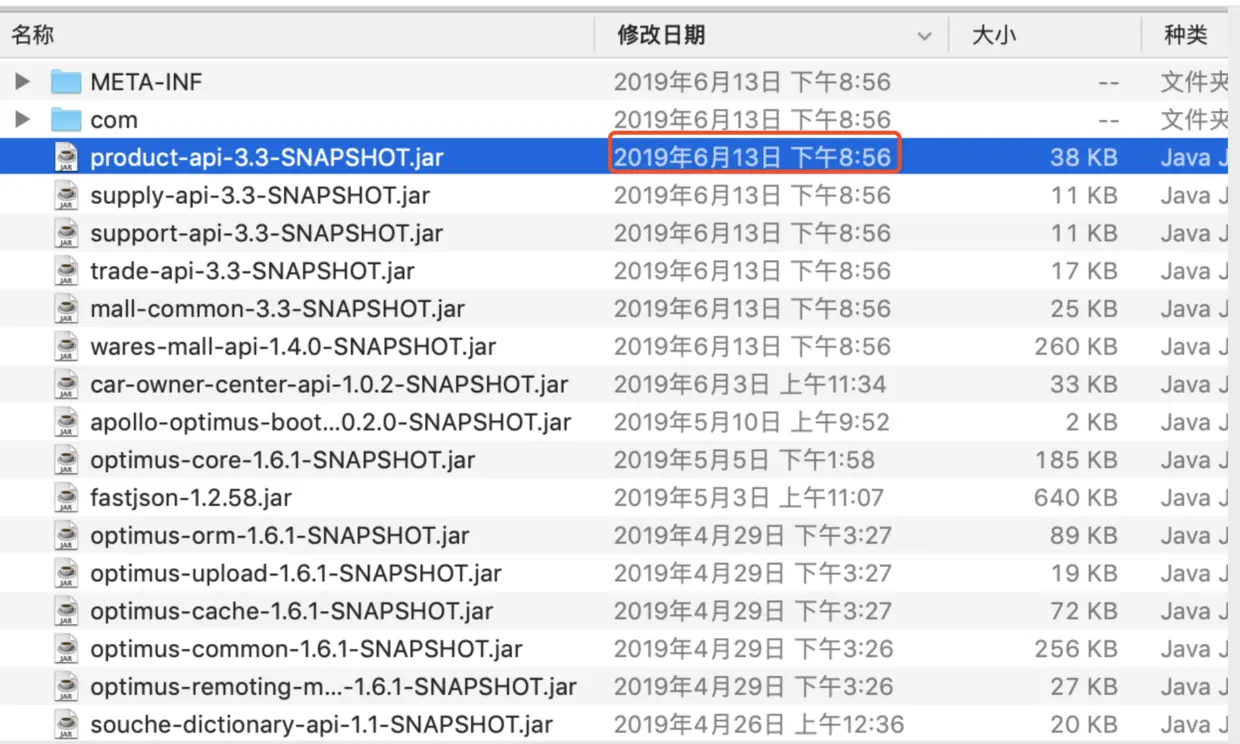1240x744 pixels.
Task: Click the 89 KB size of optimus-orm
Action: 1083,536
